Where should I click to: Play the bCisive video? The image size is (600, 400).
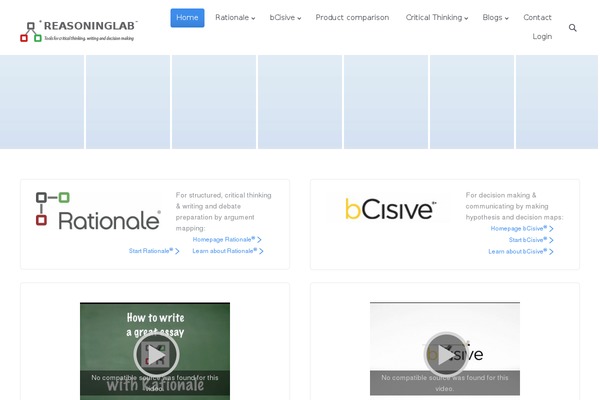[x=445, y=354]
